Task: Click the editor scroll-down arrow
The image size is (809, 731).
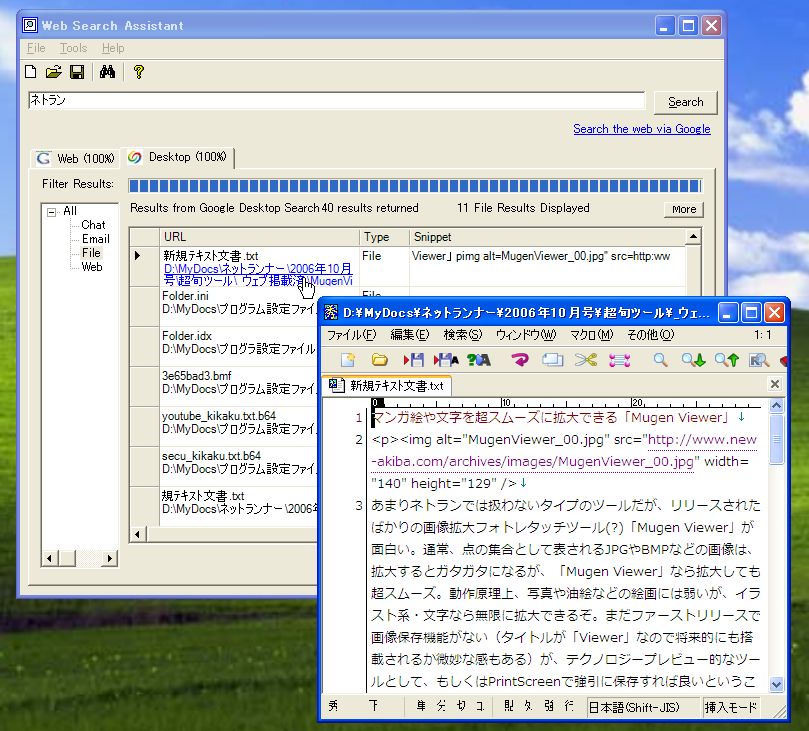Action: [776, 685]
